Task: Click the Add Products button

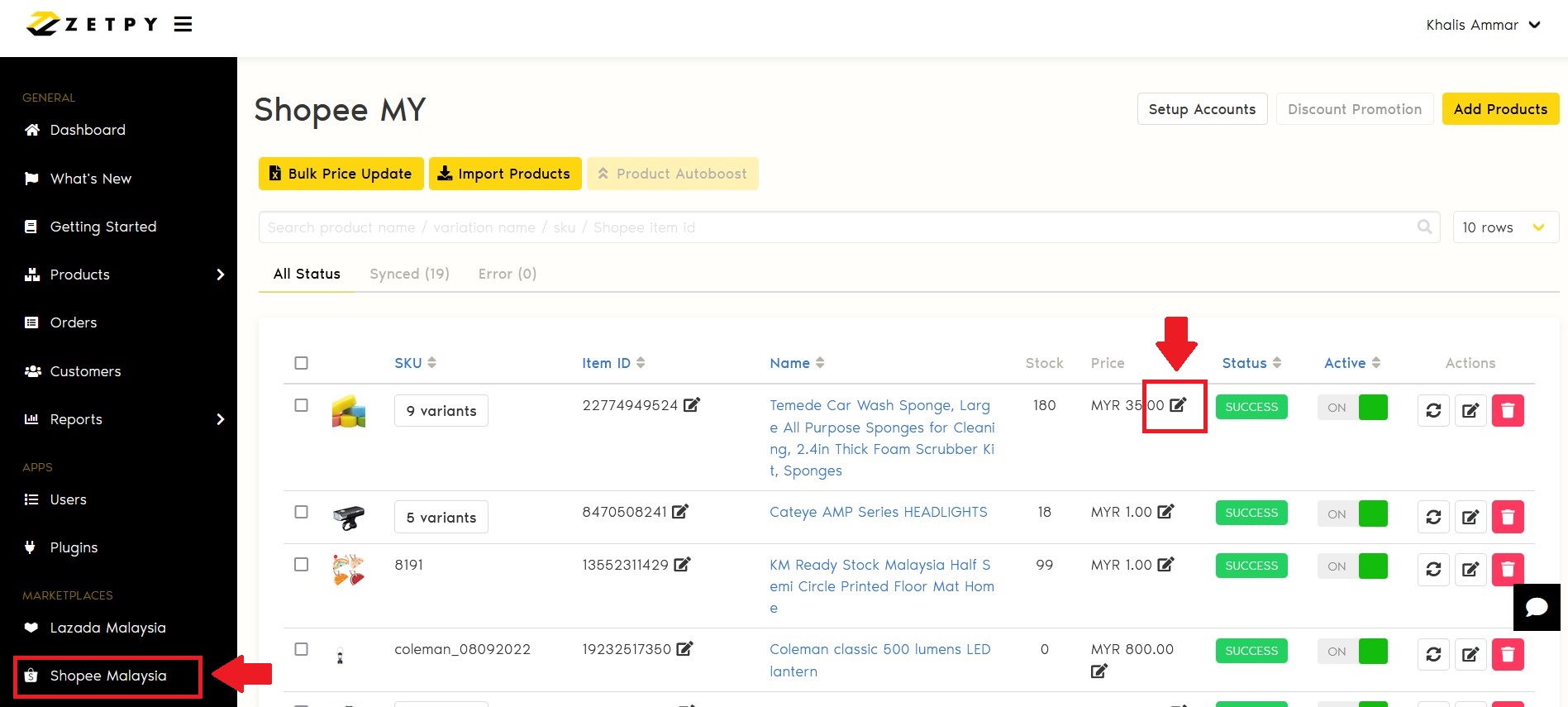Action: pos(1499,109)
